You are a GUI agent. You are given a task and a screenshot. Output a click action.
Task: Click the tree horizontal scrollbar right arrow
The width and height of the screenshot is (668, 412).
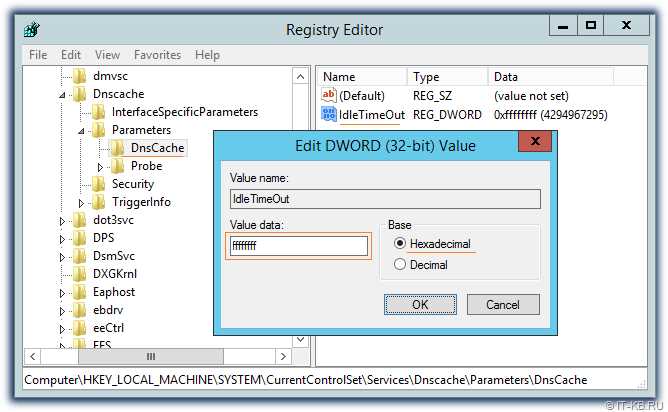283,357
